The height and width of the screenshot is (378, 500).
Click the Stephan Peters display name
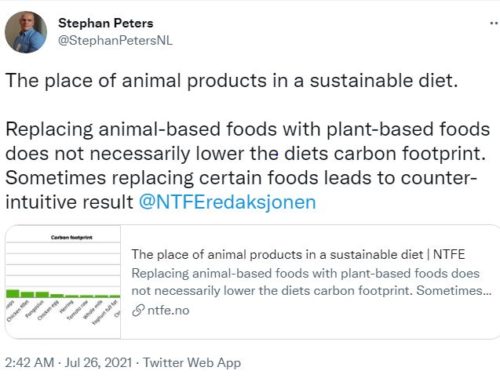[106, 23]
